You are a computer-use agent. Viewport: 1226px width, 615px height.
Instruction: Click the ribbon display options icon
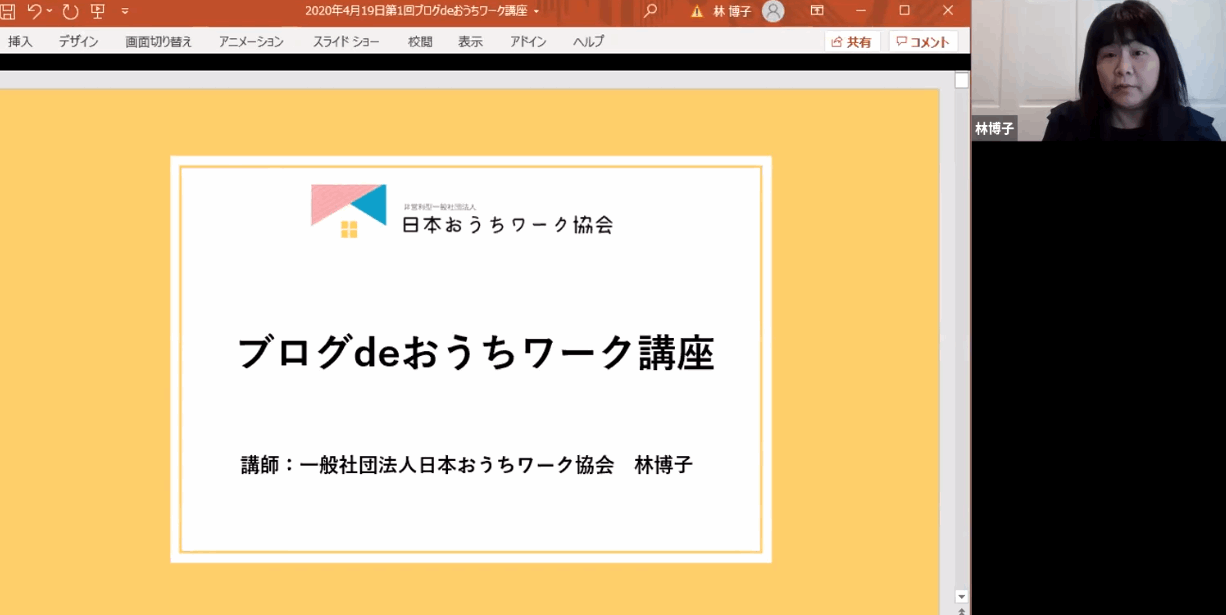816,12
